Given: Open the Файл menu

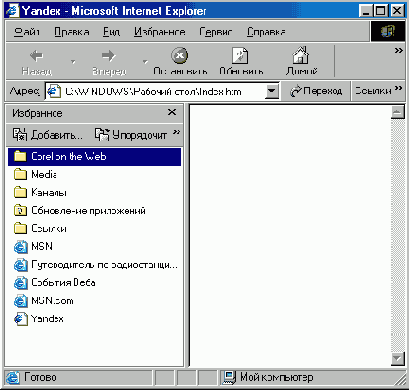Looking at the screenshot, I should tap(27, 32).
